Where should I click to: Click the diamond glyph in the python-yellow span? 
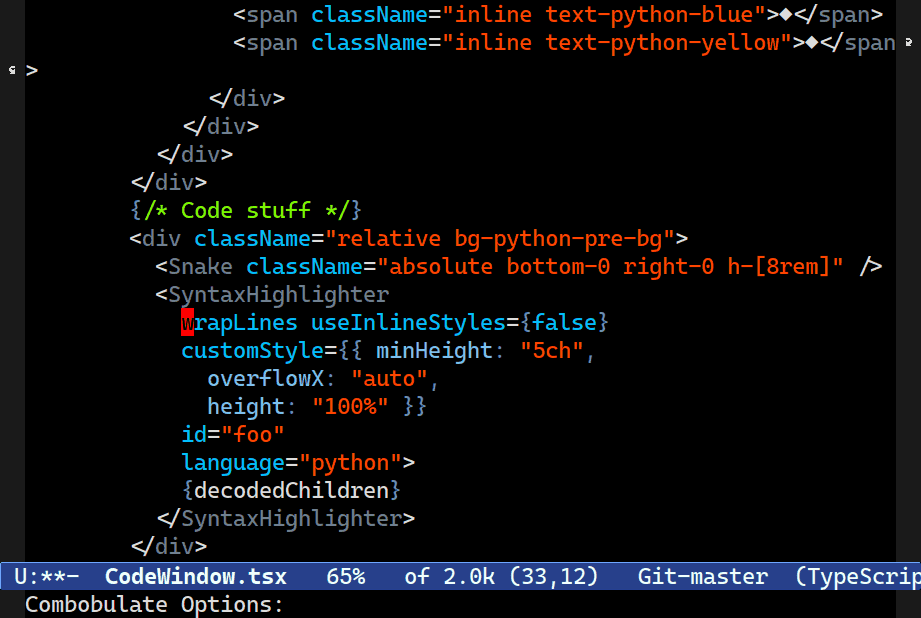click(812, 43)
